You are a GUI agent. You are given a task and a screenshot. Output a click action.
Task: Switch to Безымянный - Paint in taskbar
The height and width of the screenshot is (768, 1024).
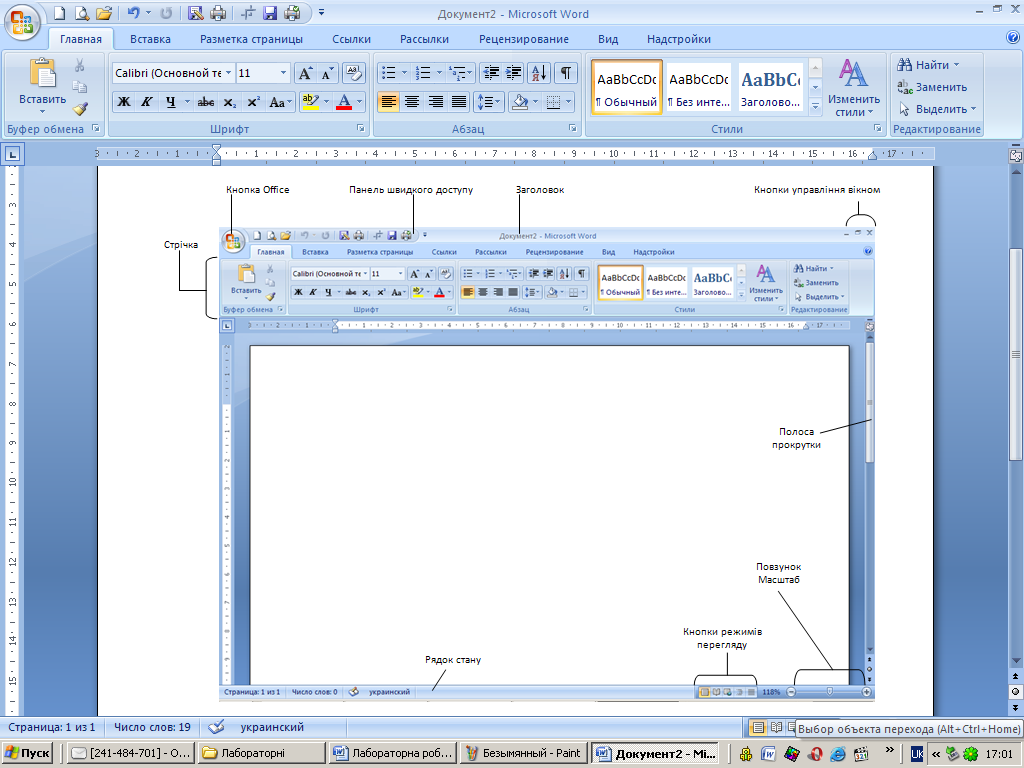[x=524, y=753]
